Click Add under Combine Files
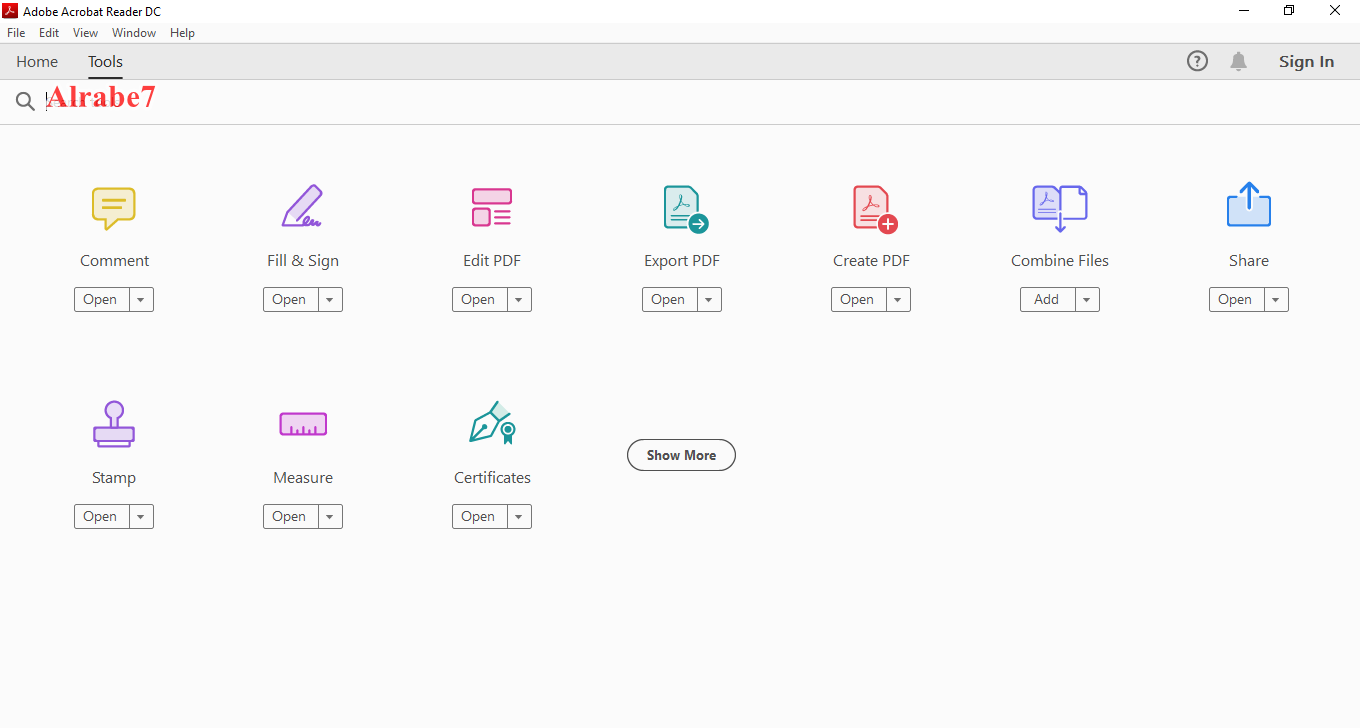The image size is (1360, 728). pyautogui.click(x=1047, y=299)
